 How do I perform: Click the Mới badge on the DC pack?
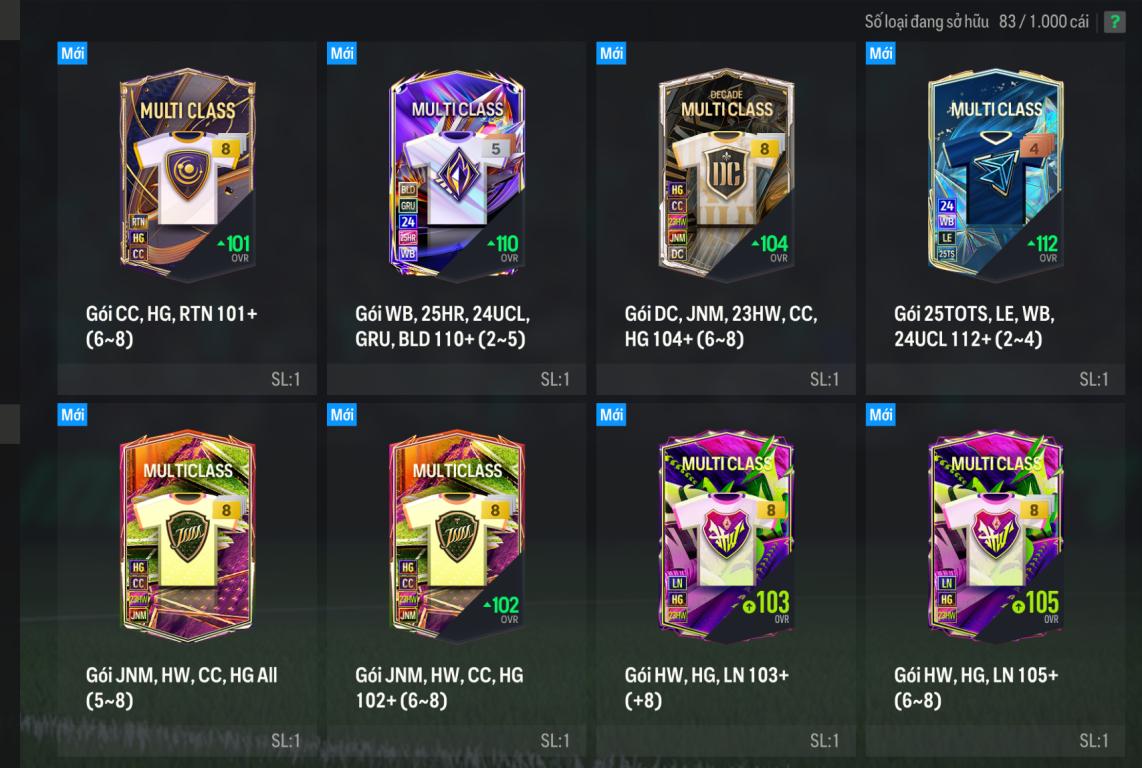pos(611,53)
